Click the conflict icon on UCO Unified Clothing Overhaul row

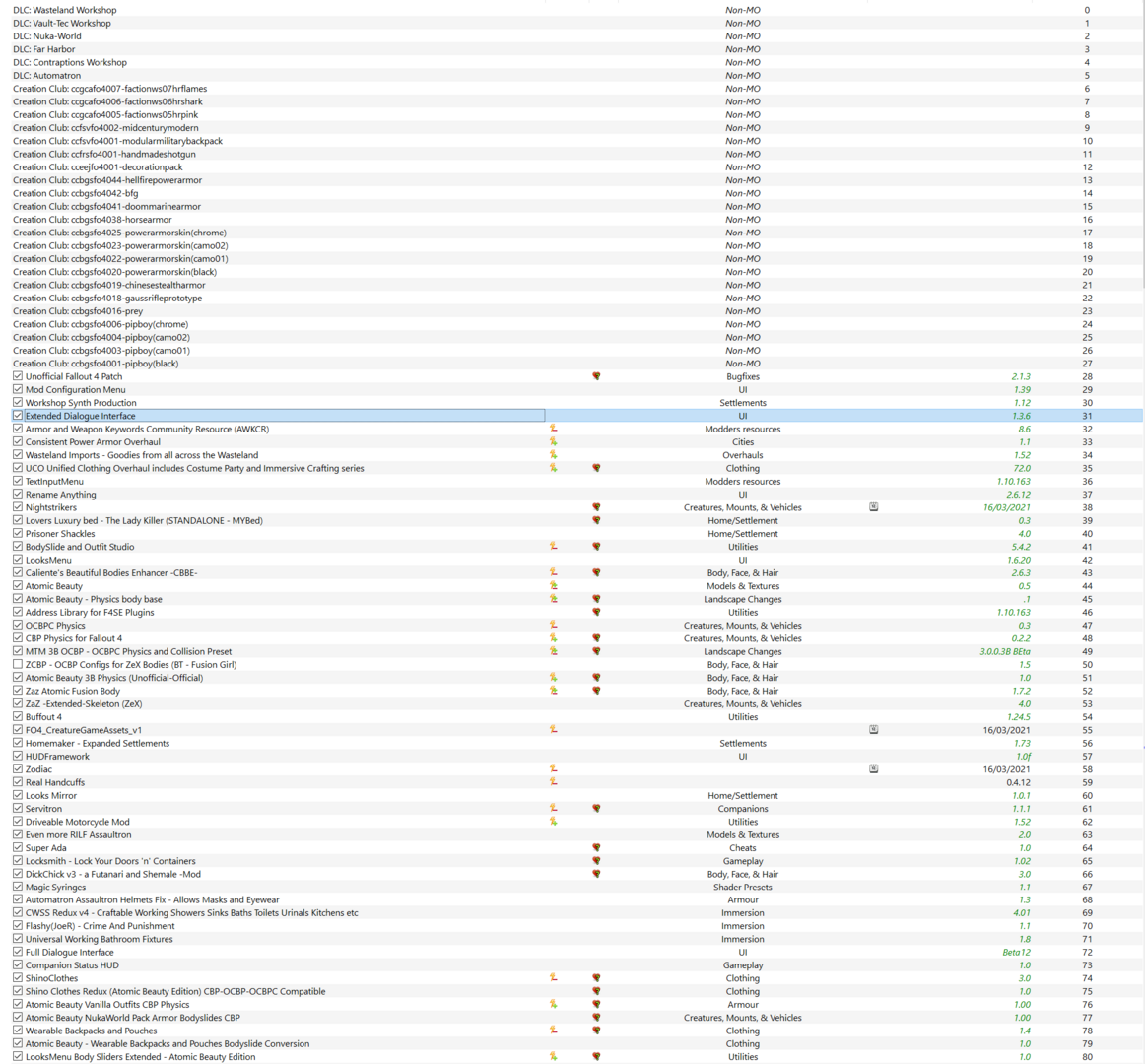coord(554,468)
